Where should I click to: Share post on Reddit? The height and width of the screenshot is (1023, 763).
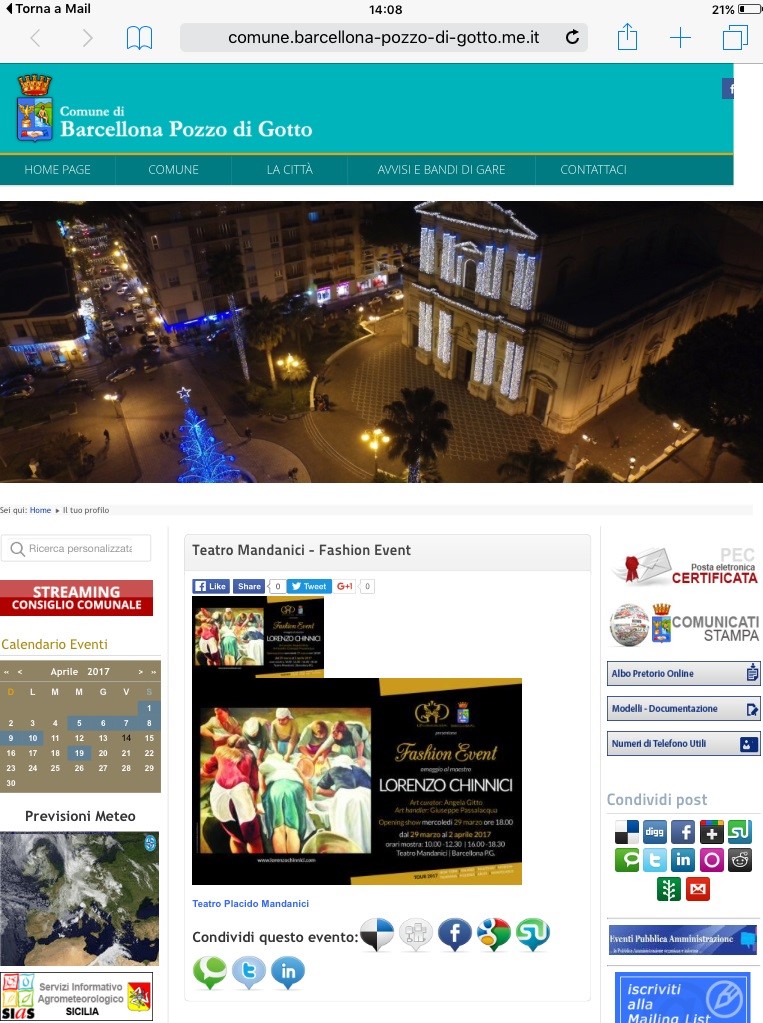tap(740, 860)
